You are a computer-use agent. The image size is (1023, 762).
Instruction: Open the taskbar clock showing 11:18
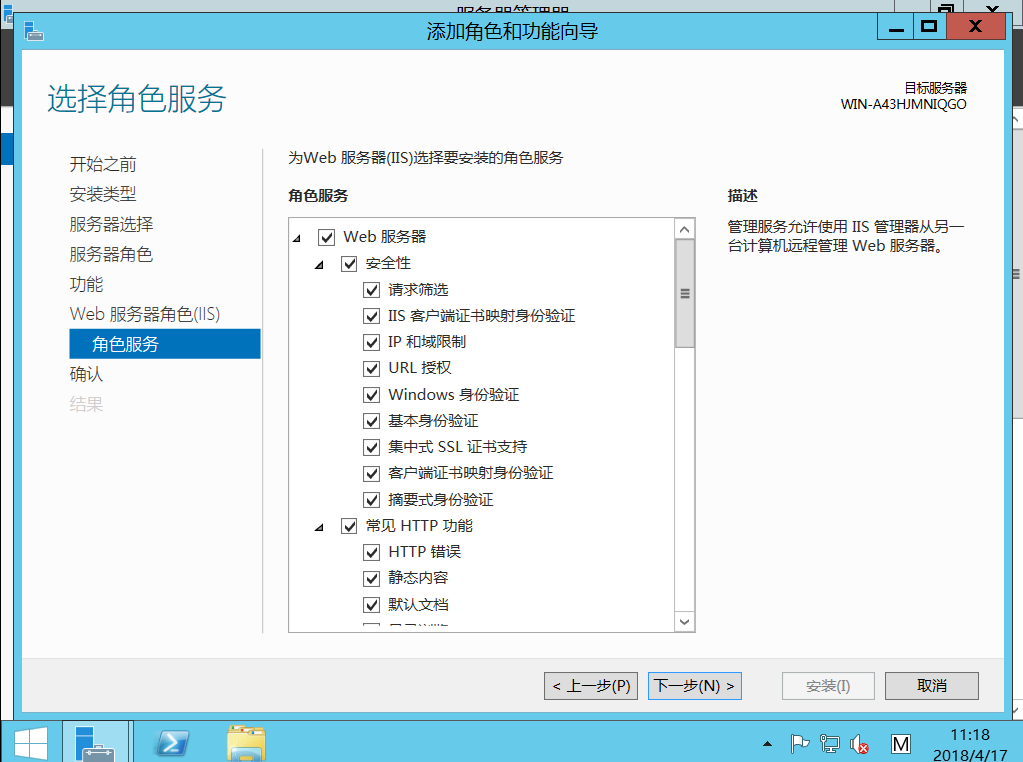point(970,744)
